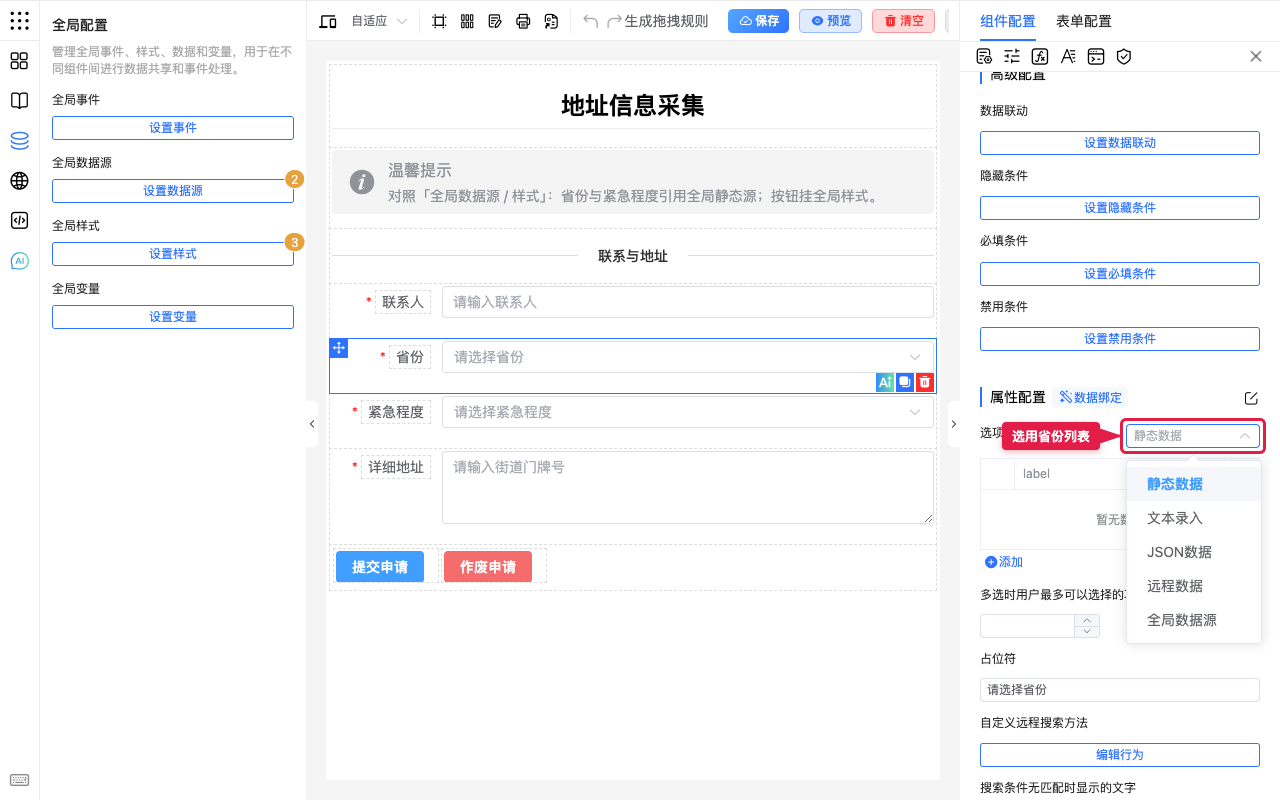Click the 设置事件 button
Image resolution: width=1280 pixels, height=800 pixels.
coord(173,128)
